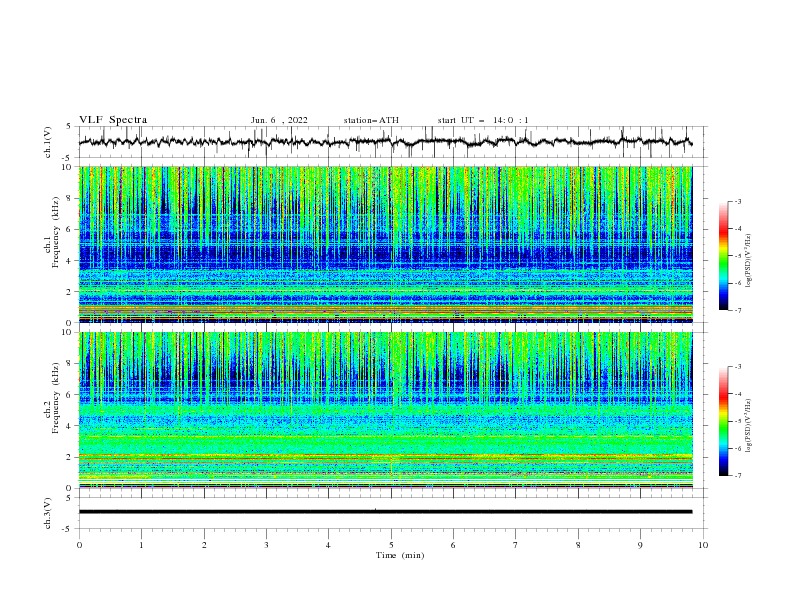Select the "start UT = 14:0 :1" text
This screenshot has height=612, width=792.
483,120
